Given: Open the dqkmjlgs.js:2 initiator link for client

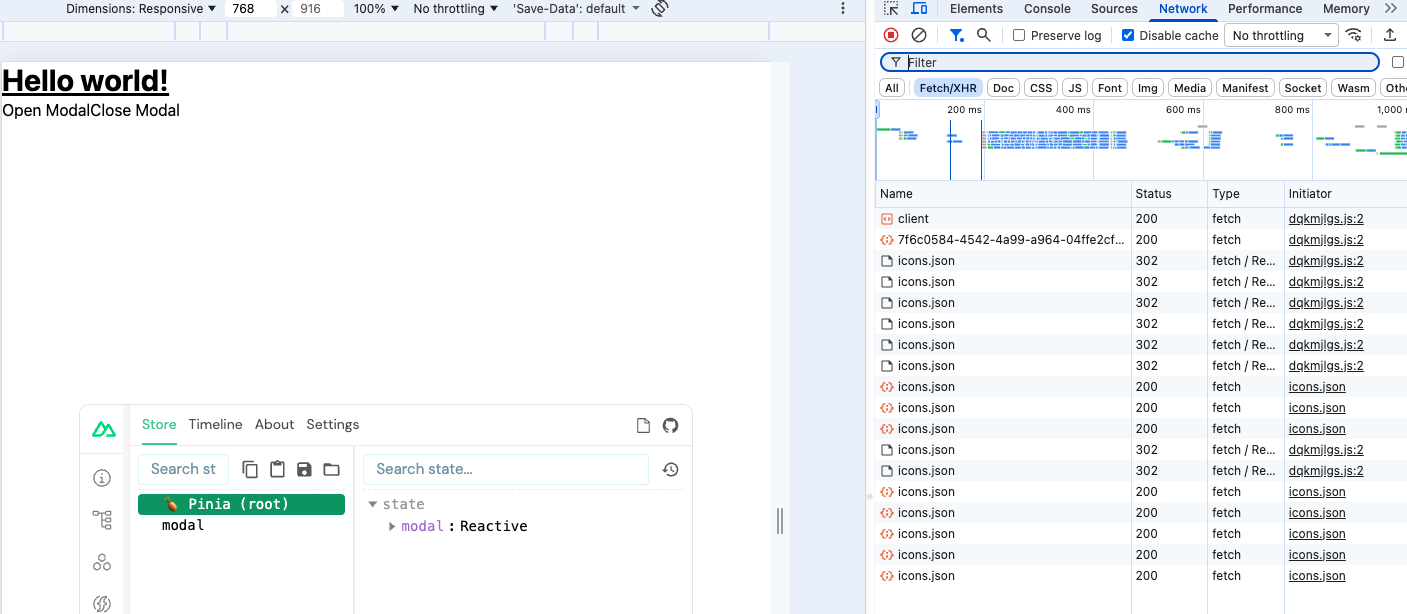Looking at the screenshot, I should point(1325,219).
